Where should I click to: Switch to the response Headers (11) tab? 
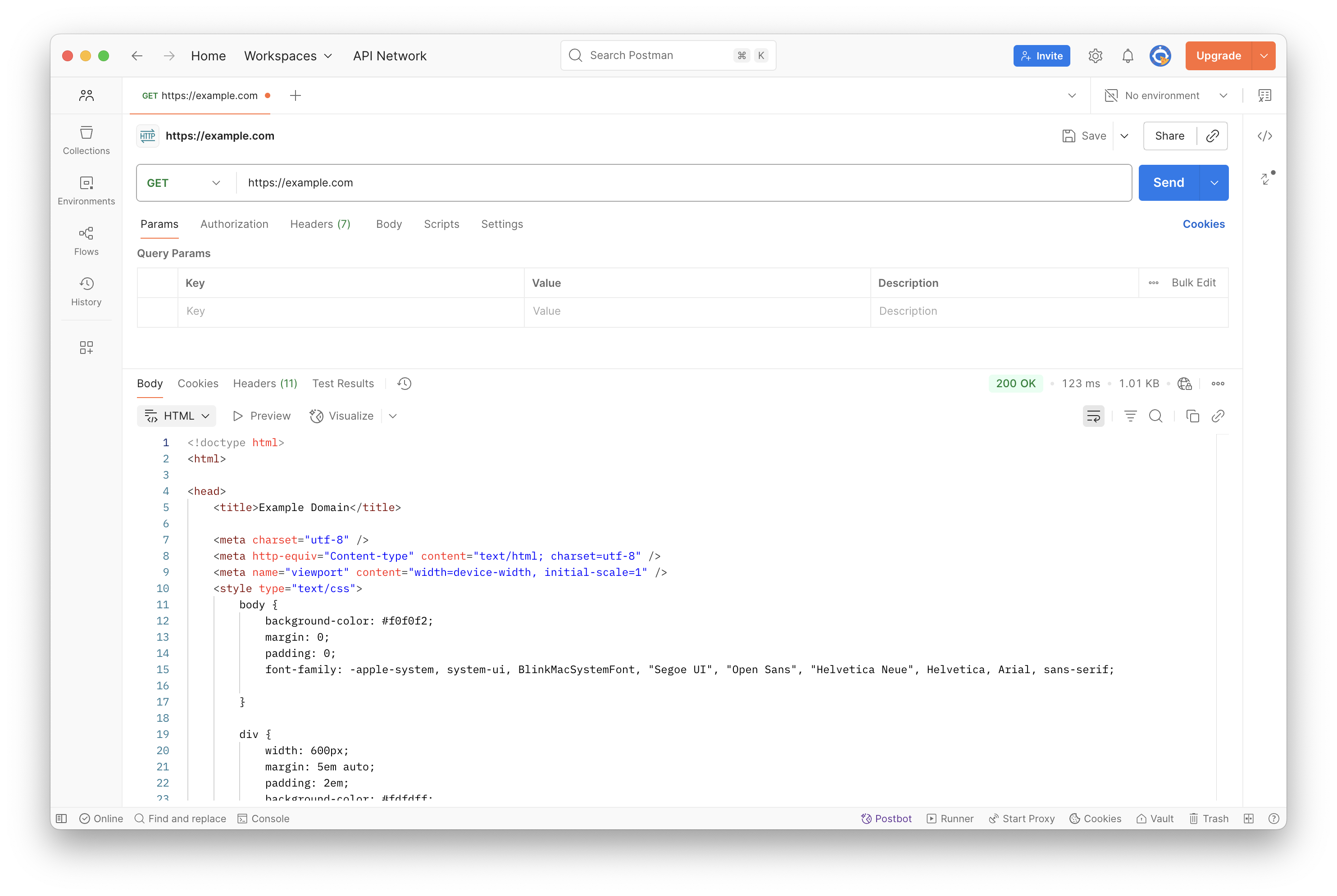(x=265, y=384)
